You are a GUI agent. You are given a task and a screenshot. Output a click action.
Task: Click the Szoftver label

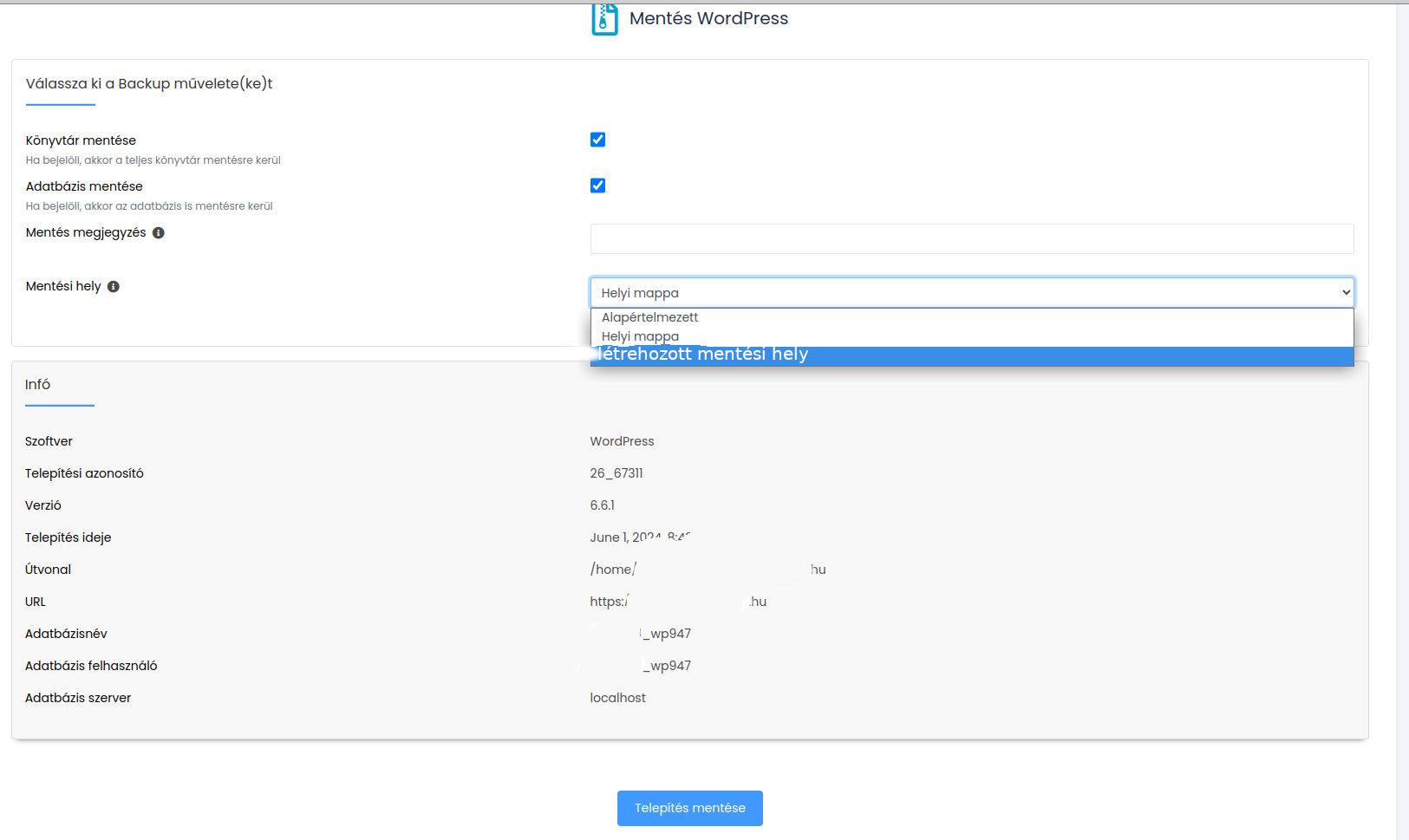49,441
